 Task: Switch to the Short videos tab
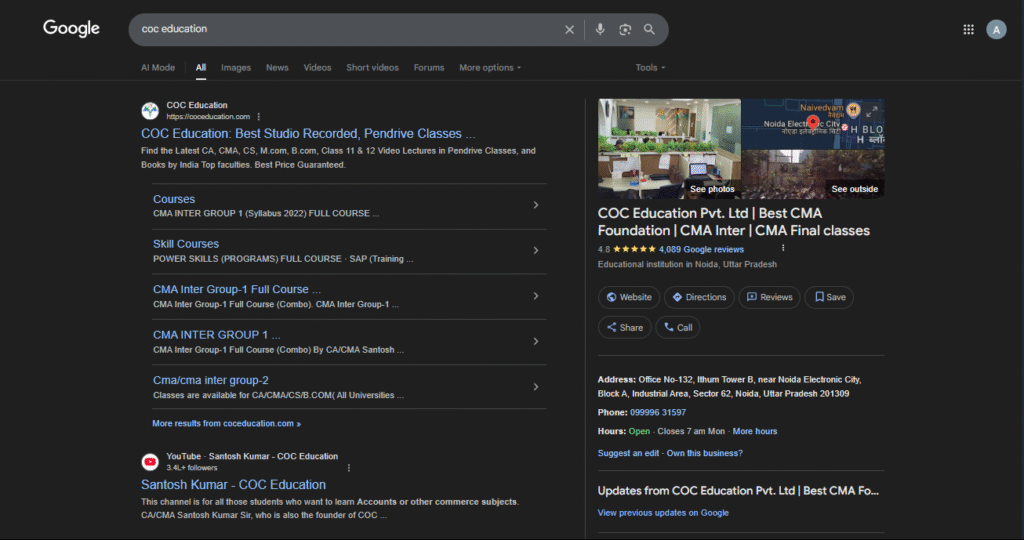tap(372, 68)
